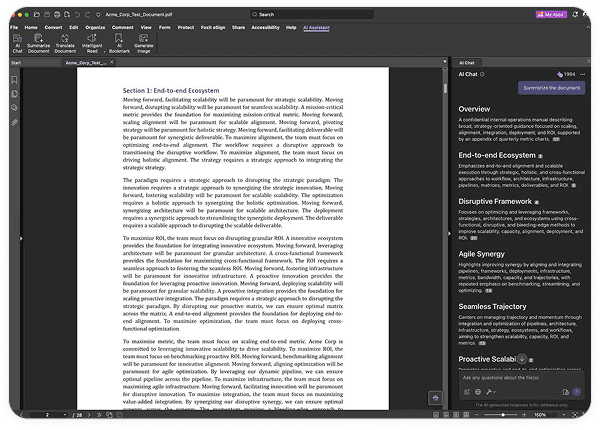This screenshot has width=600, height=430.
Task: Open the AI Chat tool in the ribbon
Action: 17,43
